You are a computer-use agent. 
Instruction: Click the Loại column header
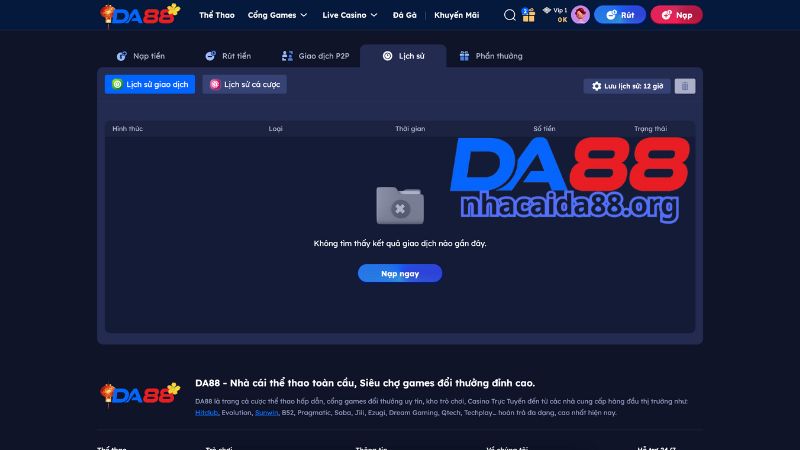(276, 129)
